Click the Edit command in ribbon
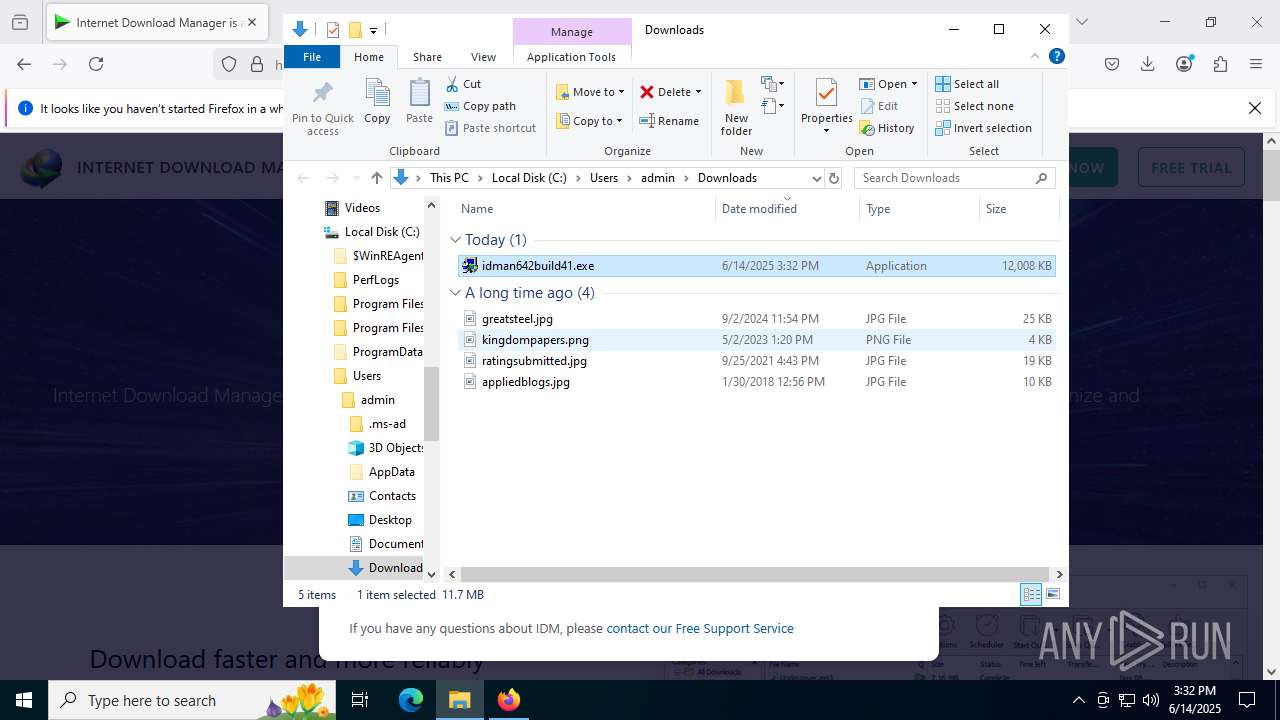This screenshot has width=1280, height=720. pyautogui.click(x=878, y=106)
